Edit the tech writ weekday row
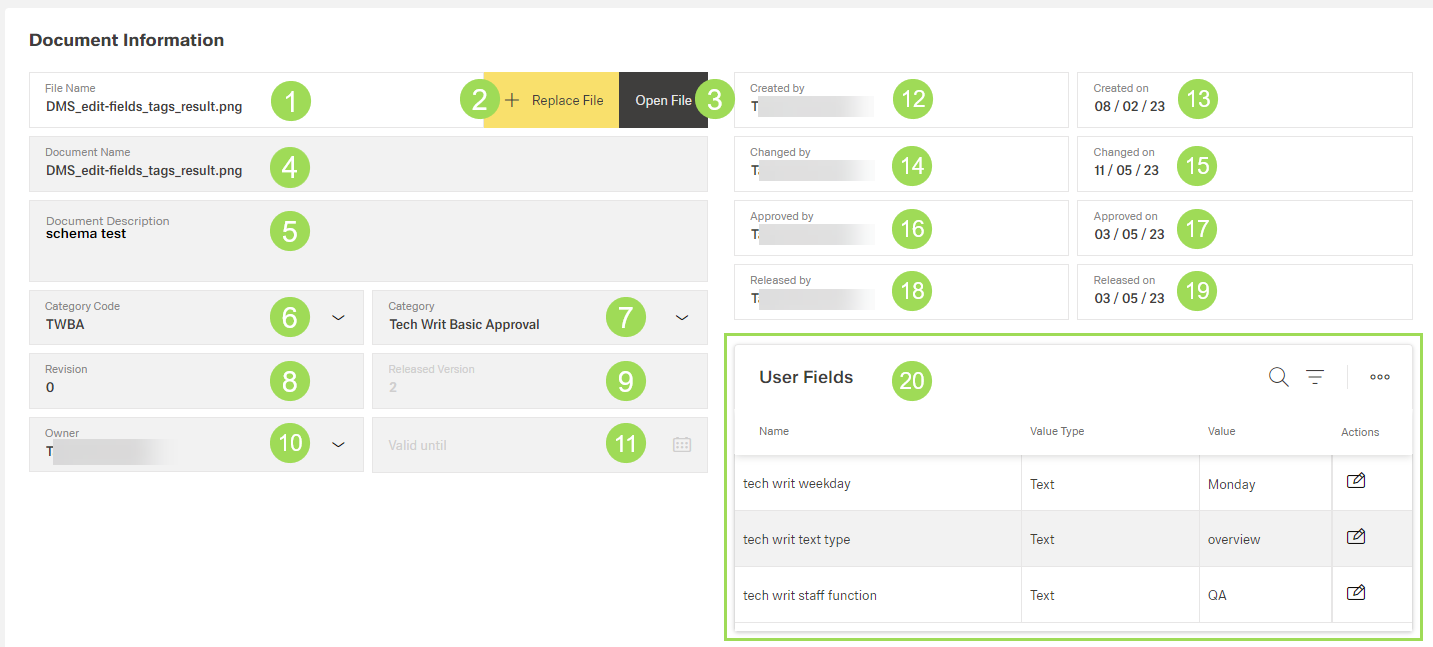Image resolution: width=1433 pixels, height=647 pixels. [x=1356, y=481]
